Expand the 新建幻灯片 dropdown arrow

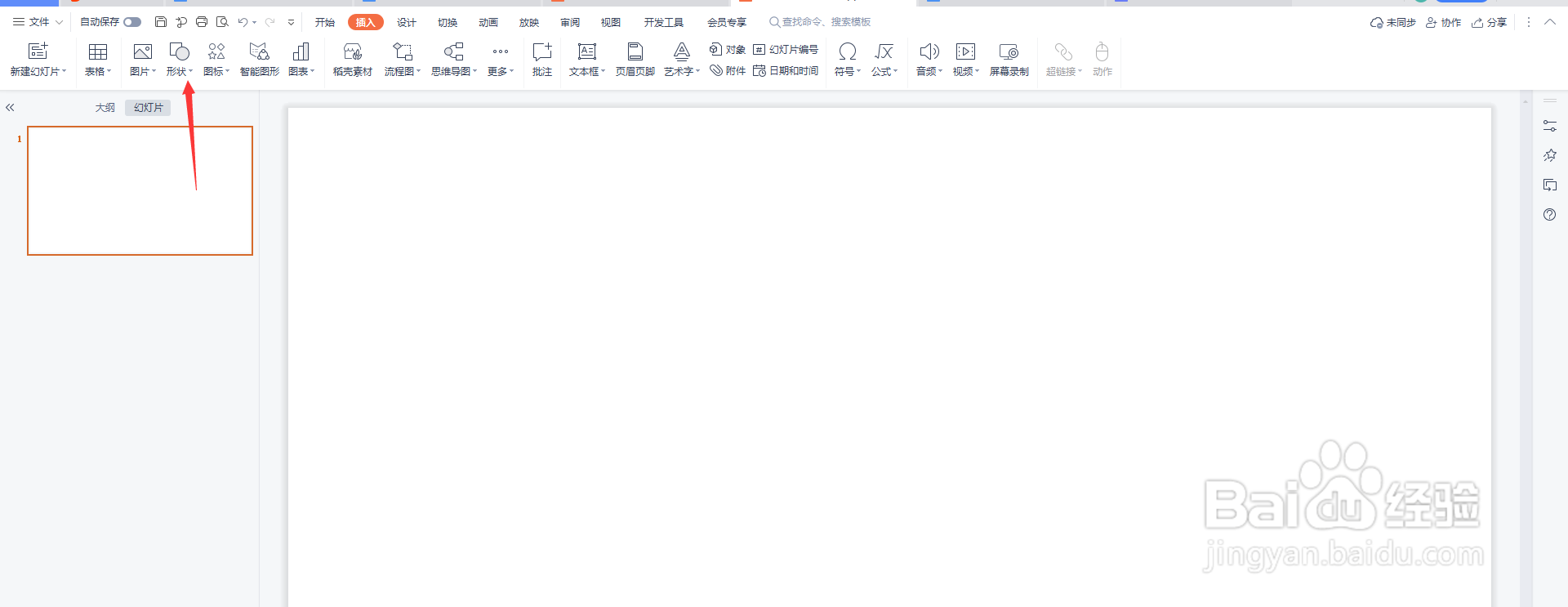64,72
